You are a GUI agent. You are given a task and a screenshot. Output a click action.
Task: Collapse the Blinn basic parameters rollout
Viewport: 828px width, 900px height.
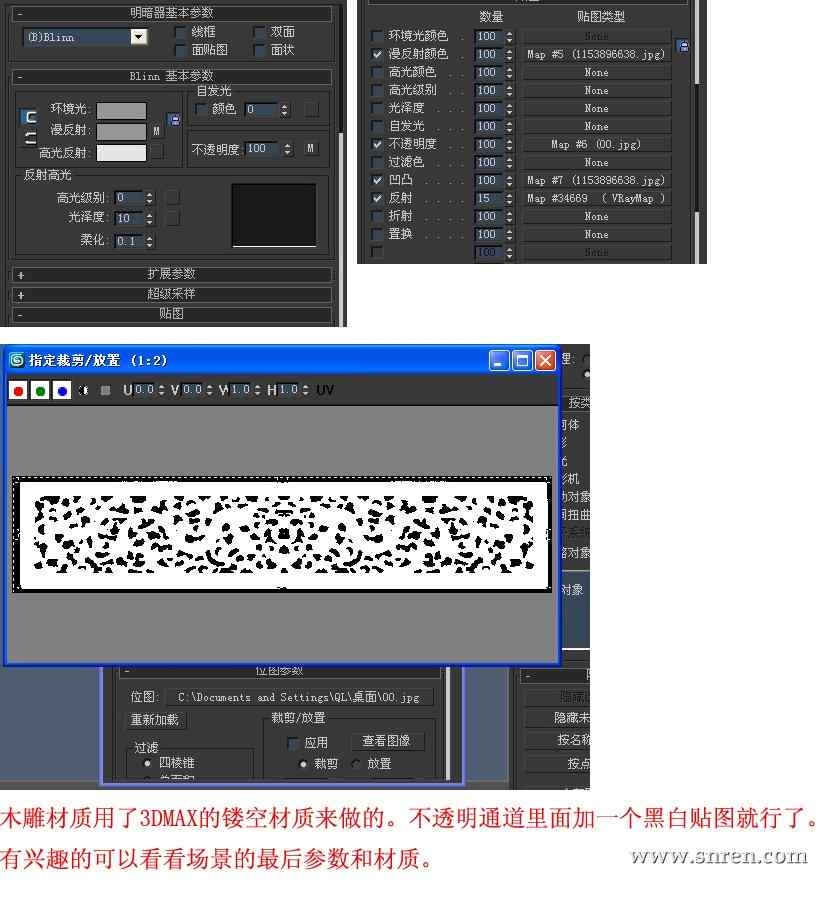tap(171, 76)
